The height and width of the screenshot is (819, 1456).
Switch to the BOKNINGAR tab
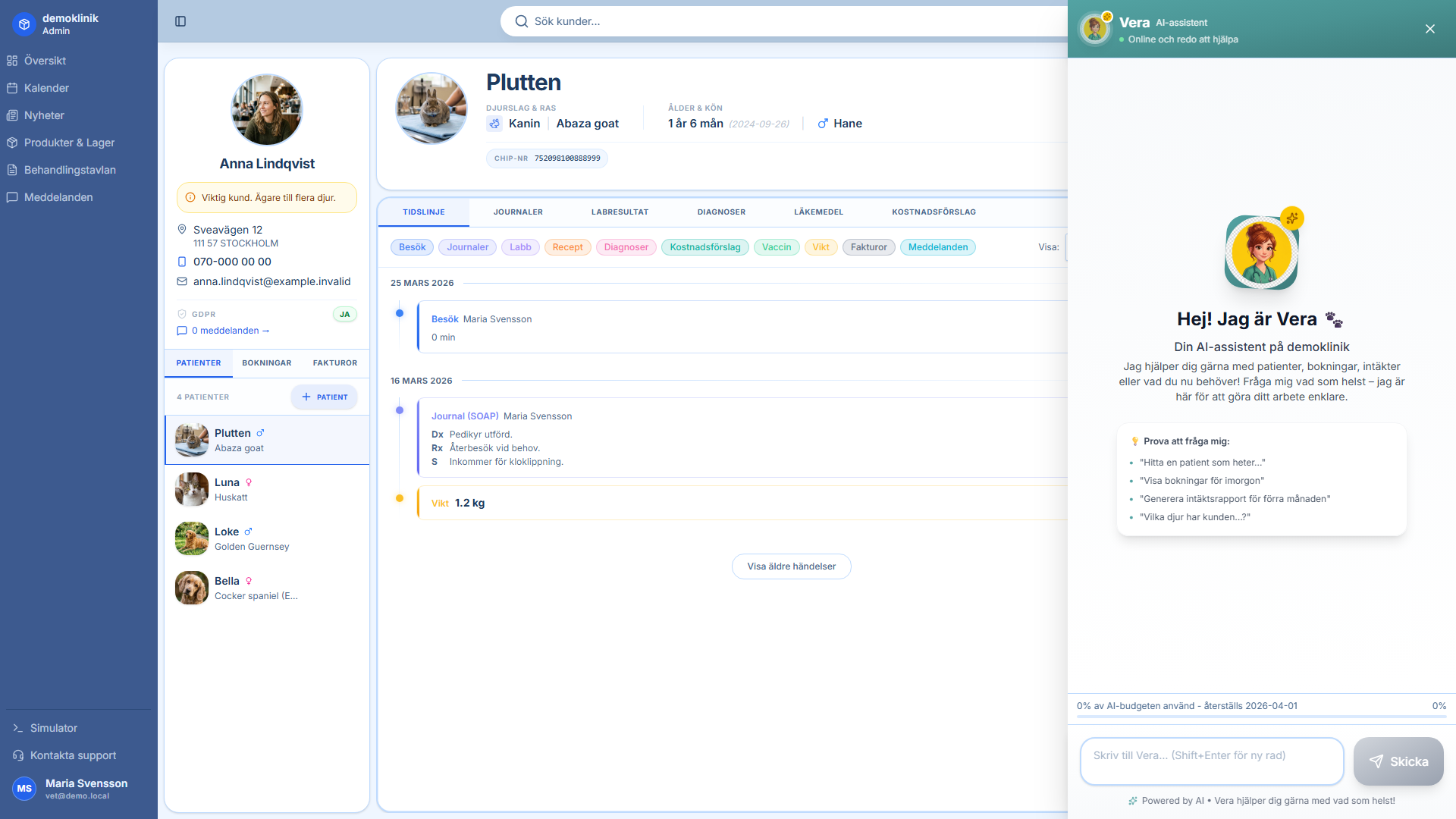tap(266, 363)
